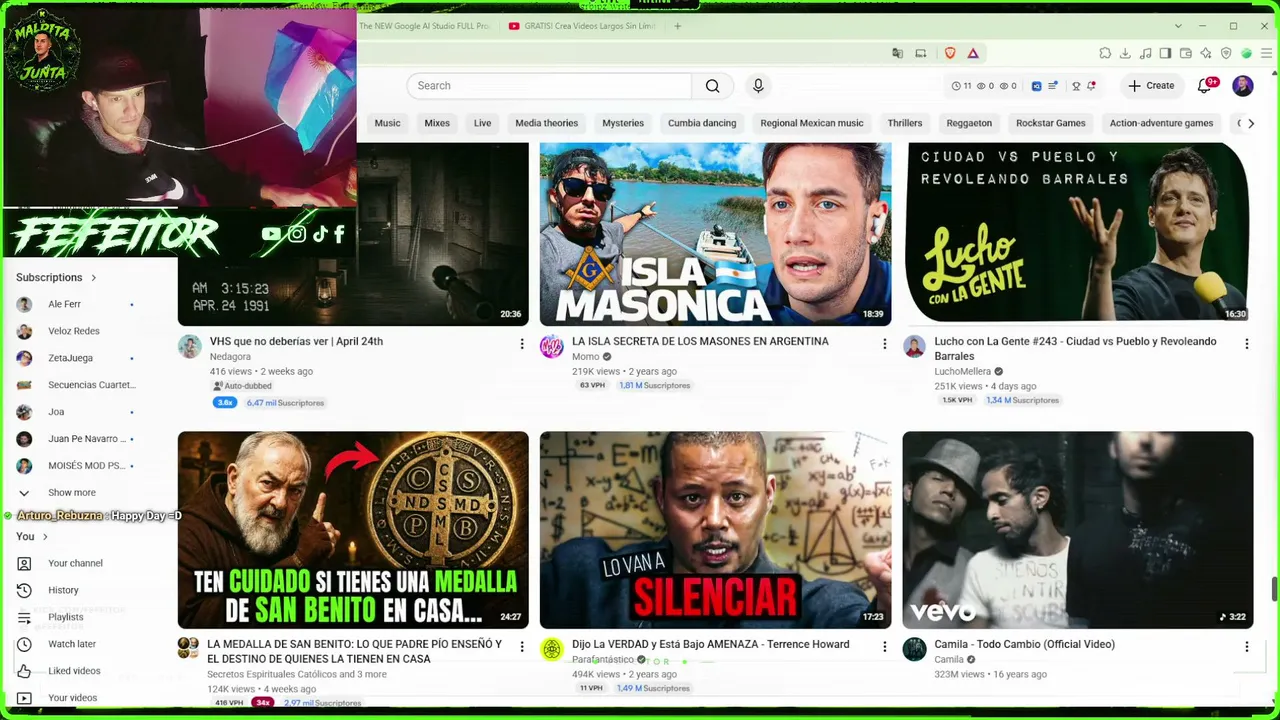Select the Media theories chip

546,123
